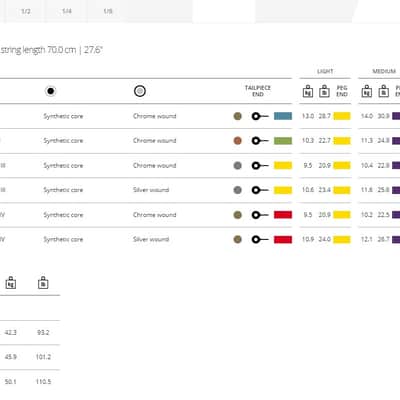Click the kg weight icon in bottom table
400x400 pixels.
pos(11,283)
